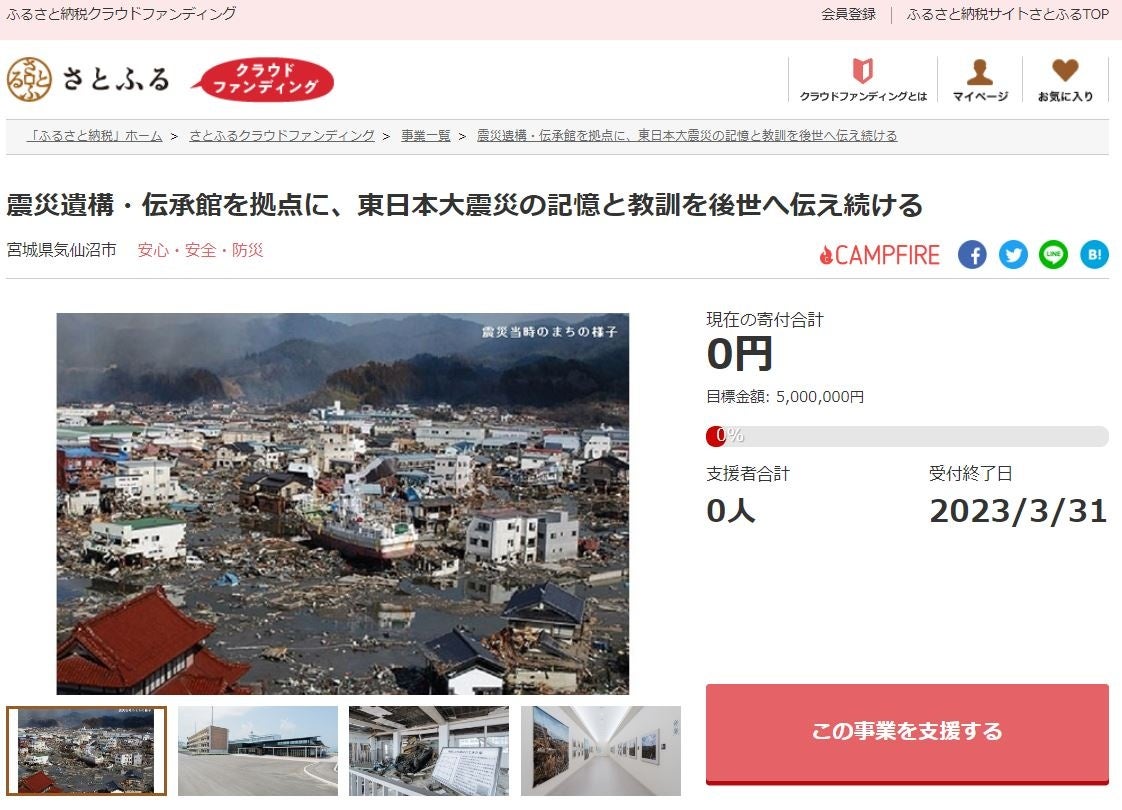Click the red クラウドファンディング badge
The width and height of the screenshot is (1122, 810).
point(263,79)
